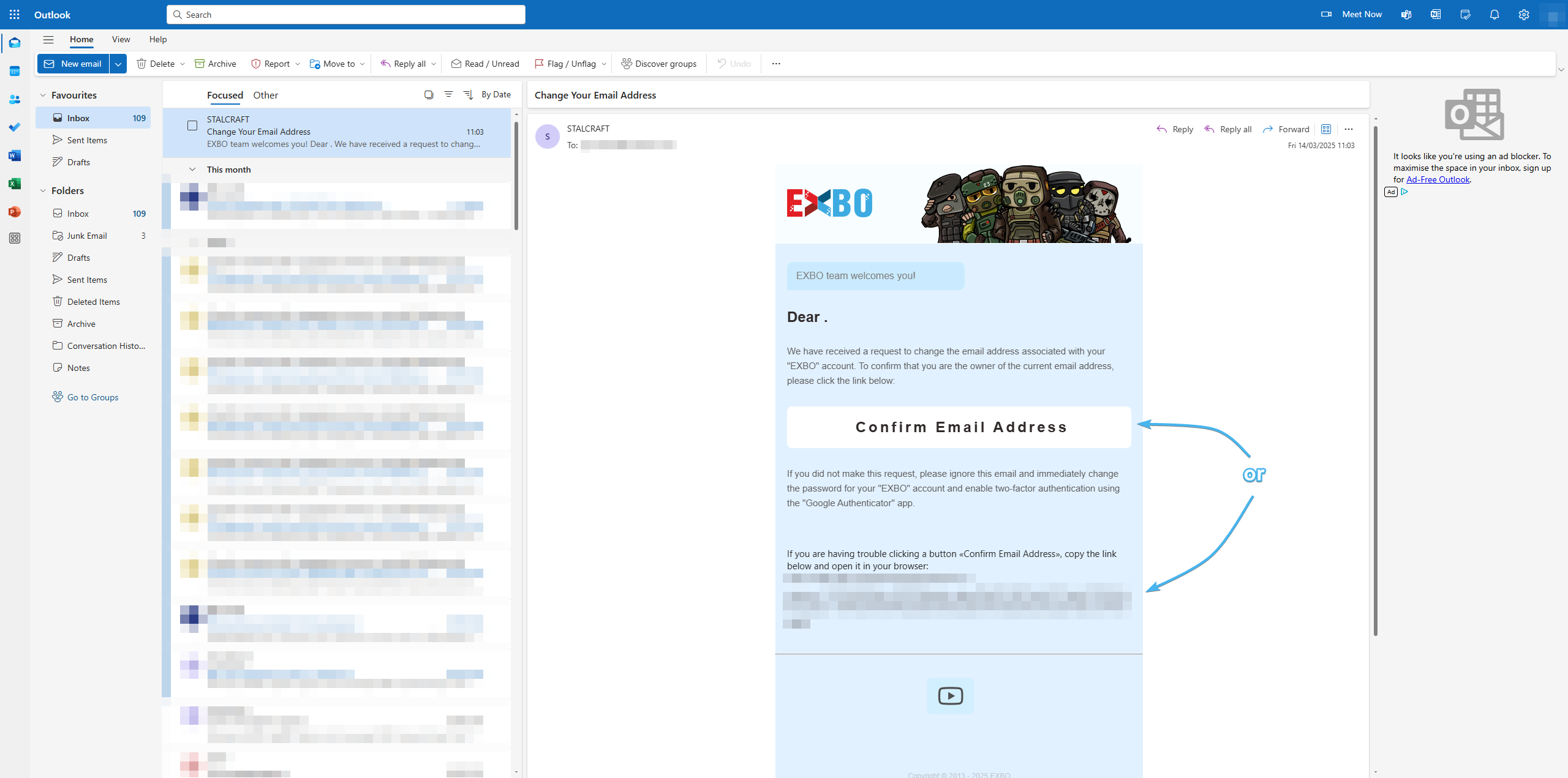Click in the Search box
Viewport: 1568px width, 778px height.
pos(346,15)
